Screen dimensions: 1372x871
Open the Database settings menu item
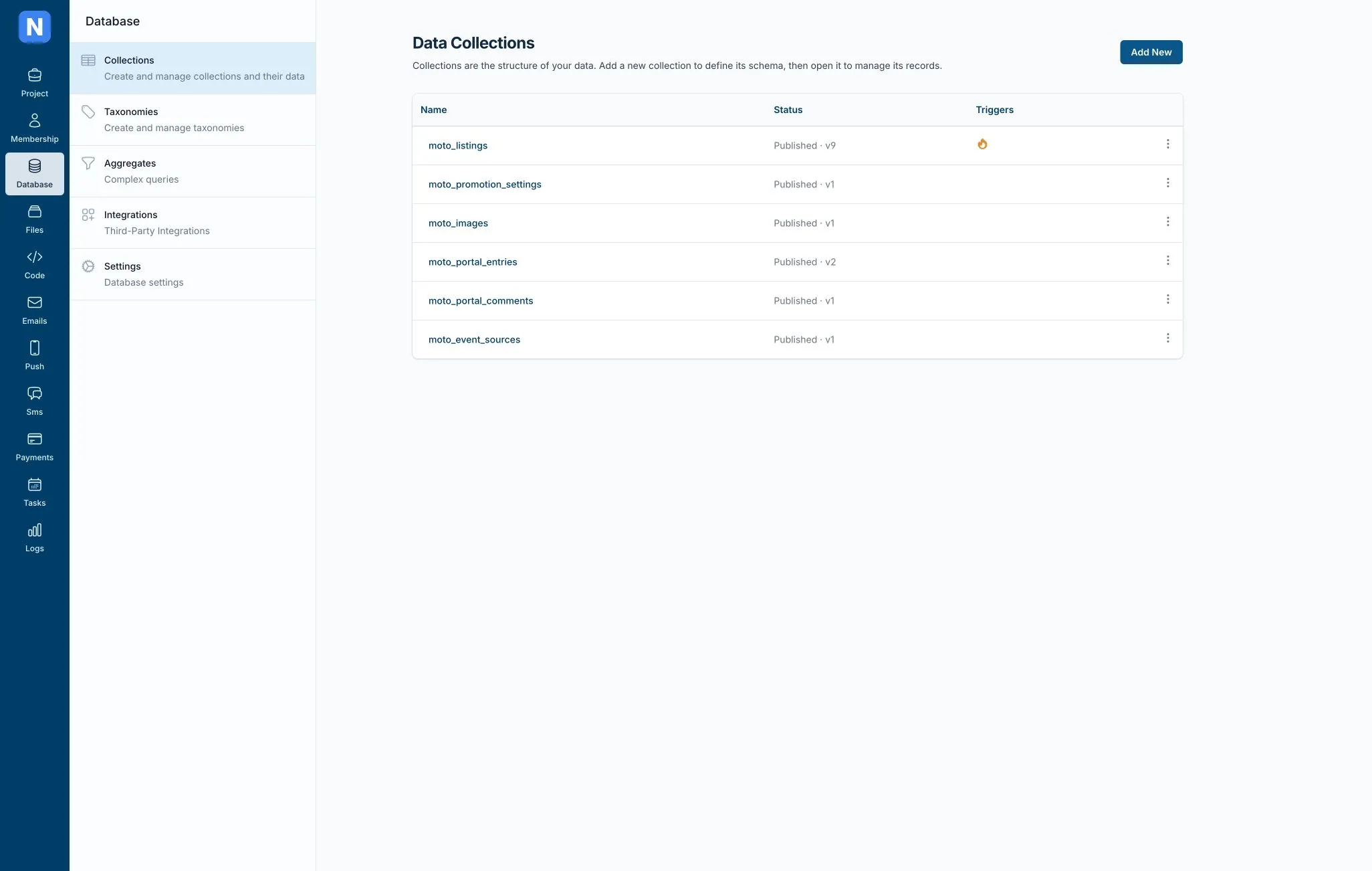(193, 274)
